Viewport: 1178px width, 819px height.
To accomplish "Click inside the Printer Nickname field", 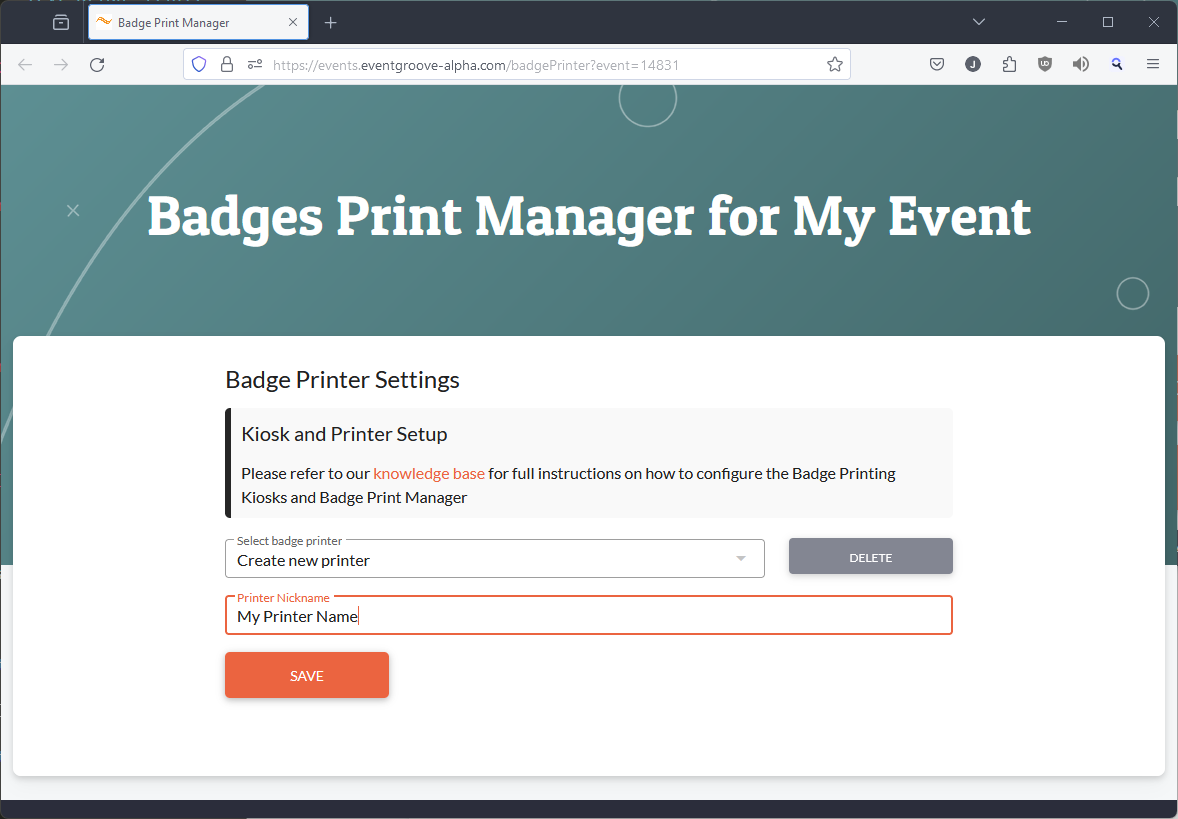I will [588, 615].
